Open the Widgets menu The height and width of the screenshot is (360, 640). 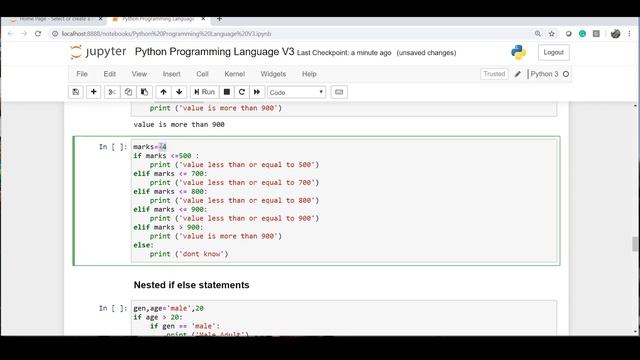pyautogui.click(x=273, y=74)
